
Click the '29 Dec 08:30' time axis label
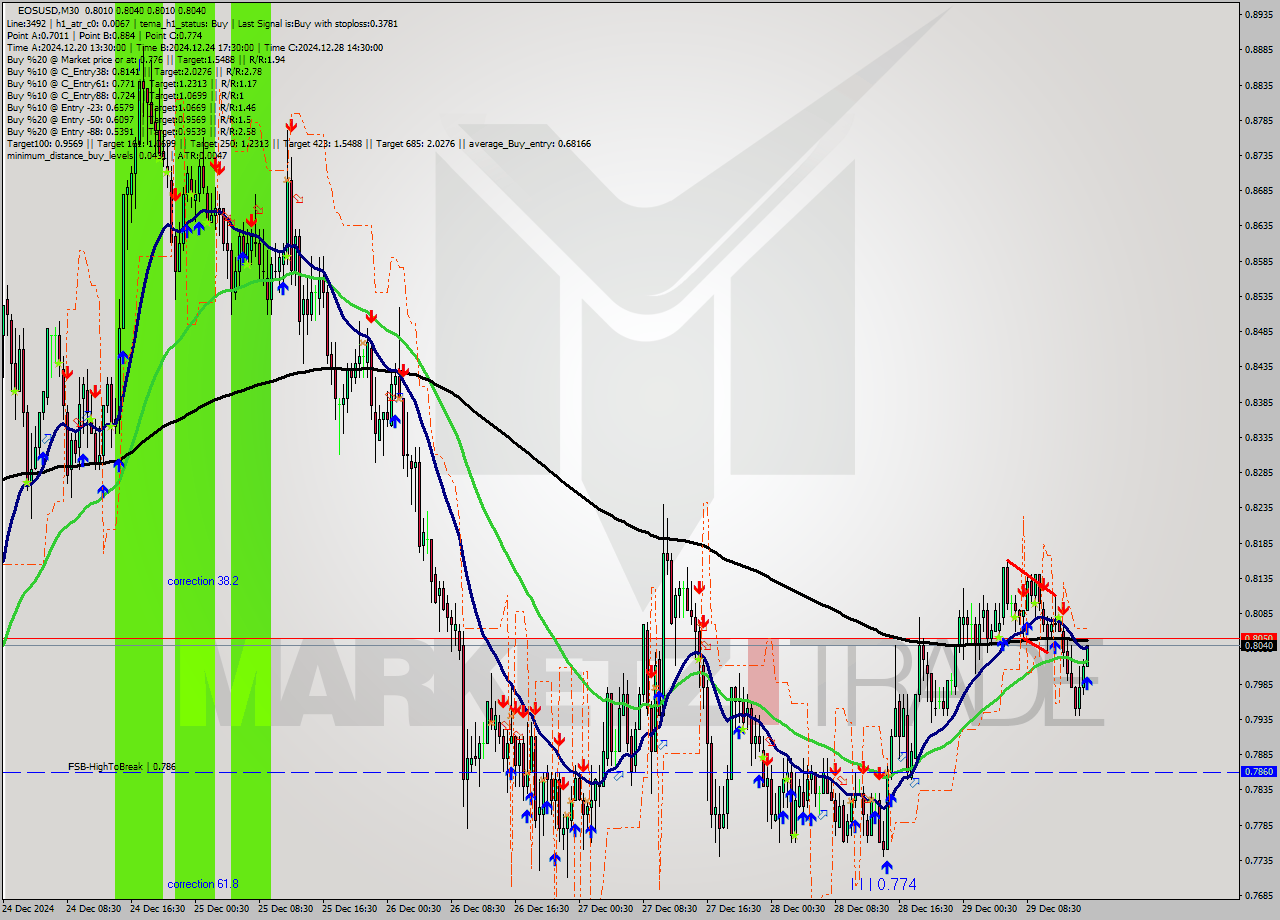pyautogui.click(x=1053, y=909)
